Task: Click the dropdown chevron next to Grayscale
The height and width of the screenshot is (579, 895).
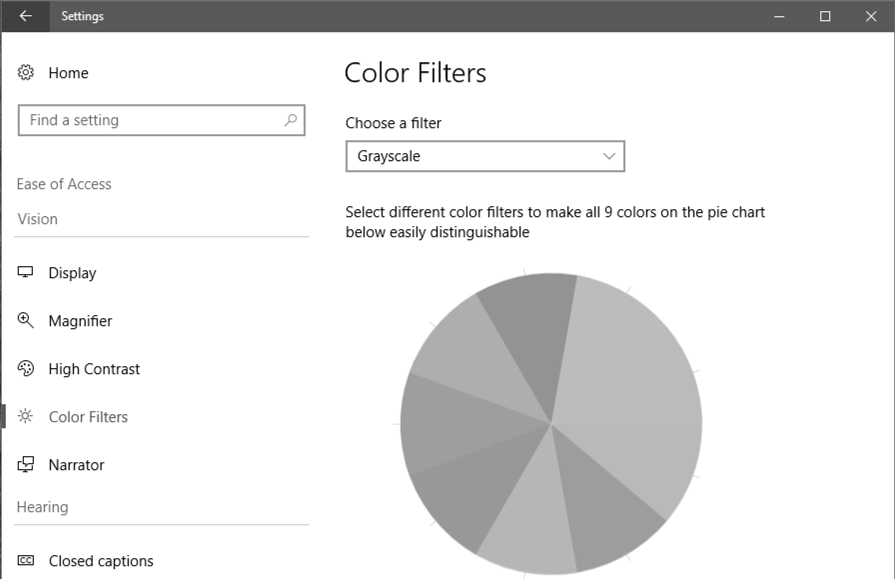Action: 609,156
